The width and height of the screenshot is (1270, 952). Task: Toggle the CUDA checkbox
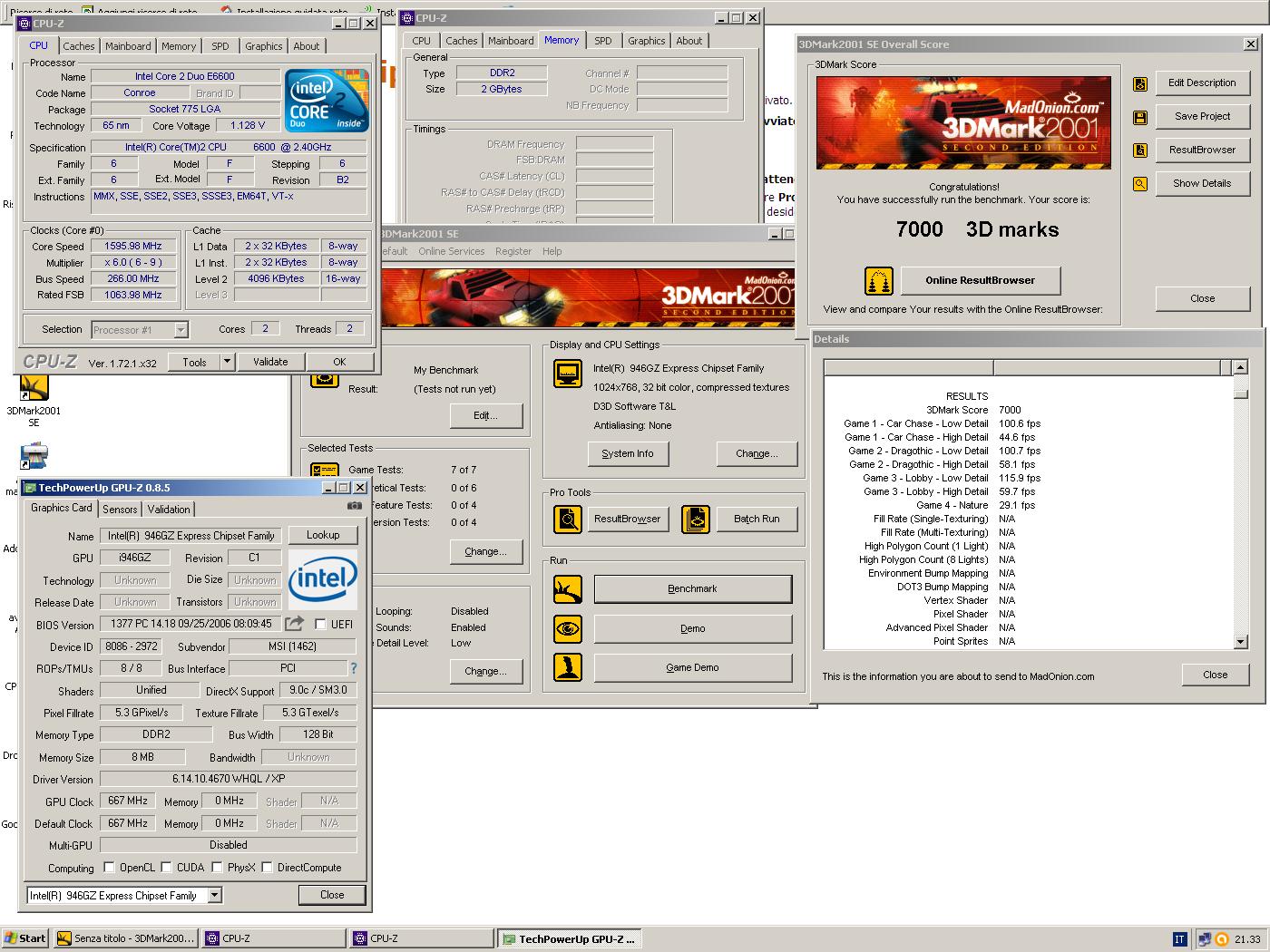pos(166,867)
